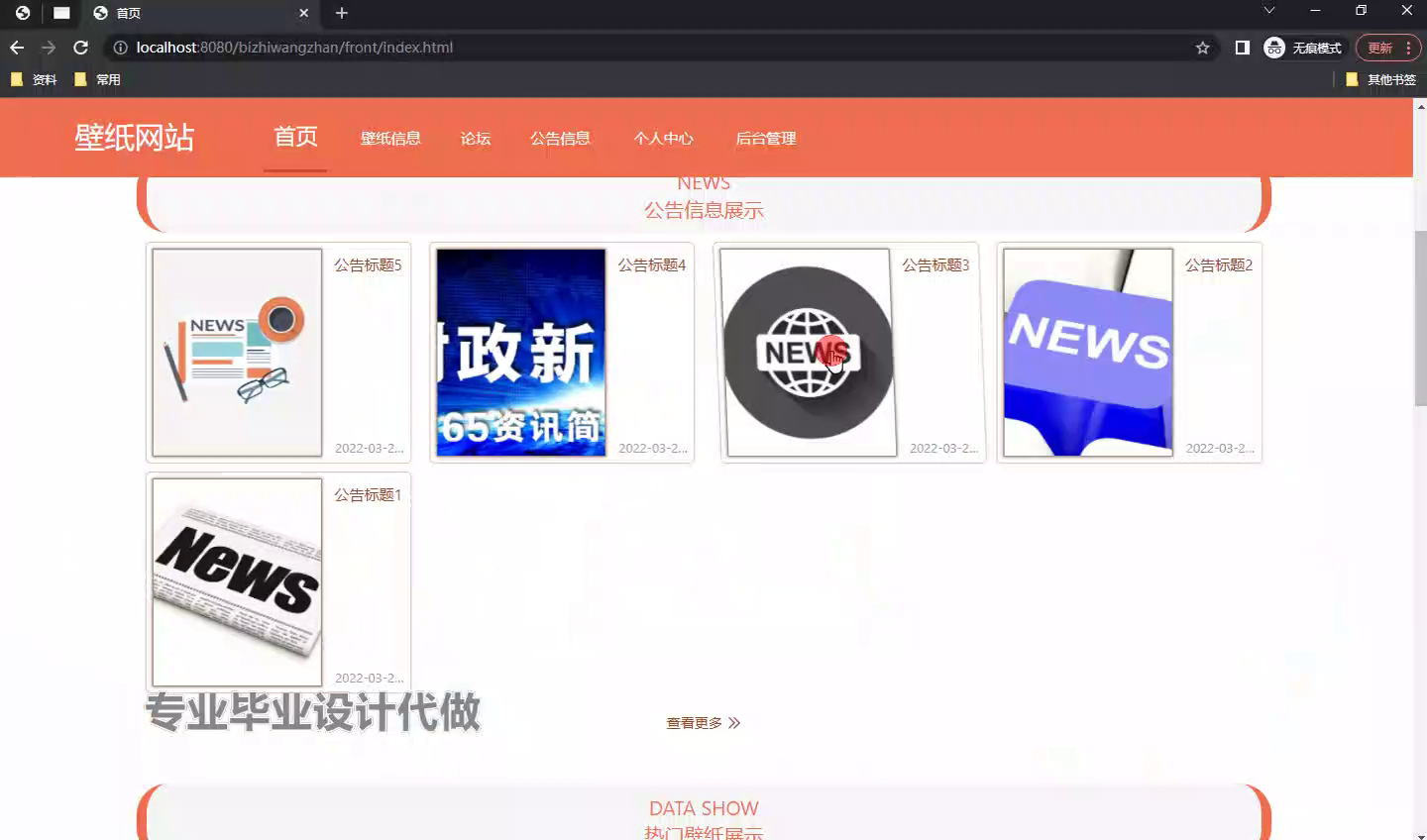The image size is (1427, 840).
Task: Click the page vertical scrollbar thumb
Action: (x=1420, y=318)
